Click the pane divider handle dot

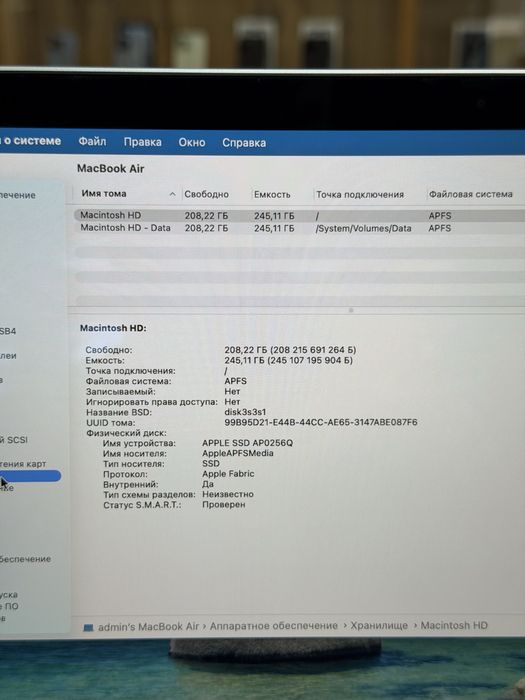click(x=351, y=309)
